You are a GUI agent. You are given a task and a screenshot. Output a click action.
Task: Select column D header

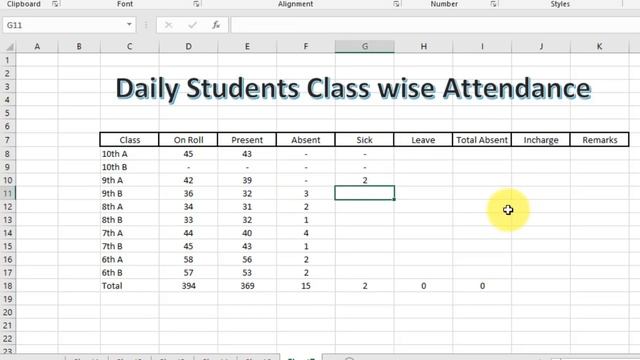pos(188,47)
